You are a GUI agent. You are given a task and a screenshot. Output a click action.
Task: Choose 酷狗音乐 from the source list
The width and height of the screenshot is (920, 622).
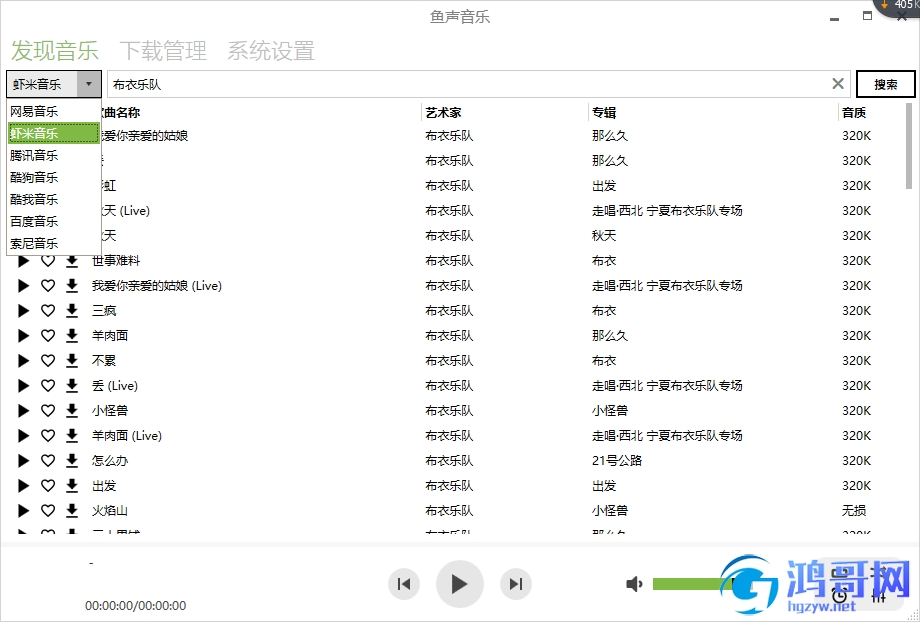[53, 177]
